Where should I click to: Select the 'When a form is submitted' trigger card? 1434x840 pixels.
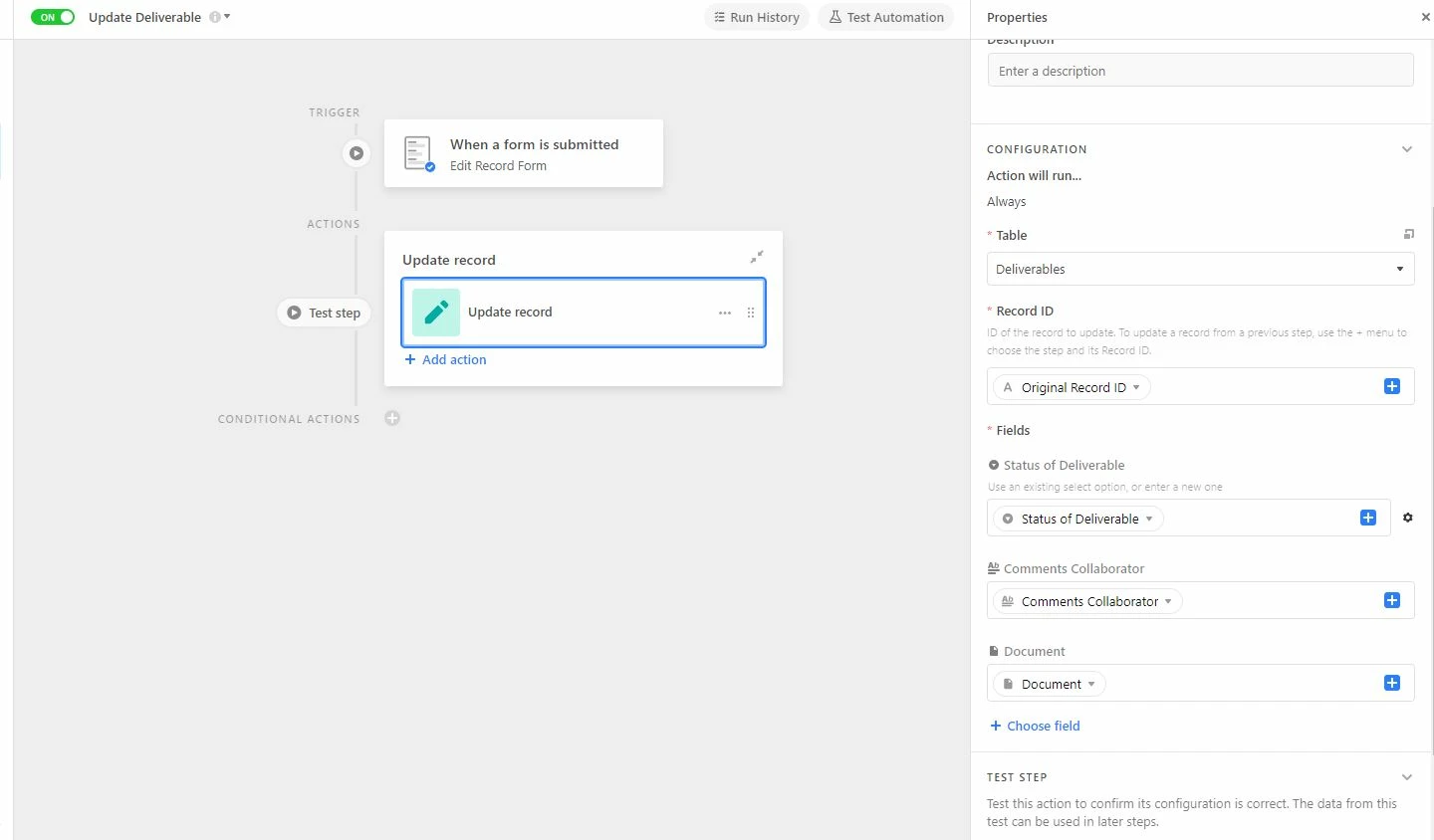524,153
